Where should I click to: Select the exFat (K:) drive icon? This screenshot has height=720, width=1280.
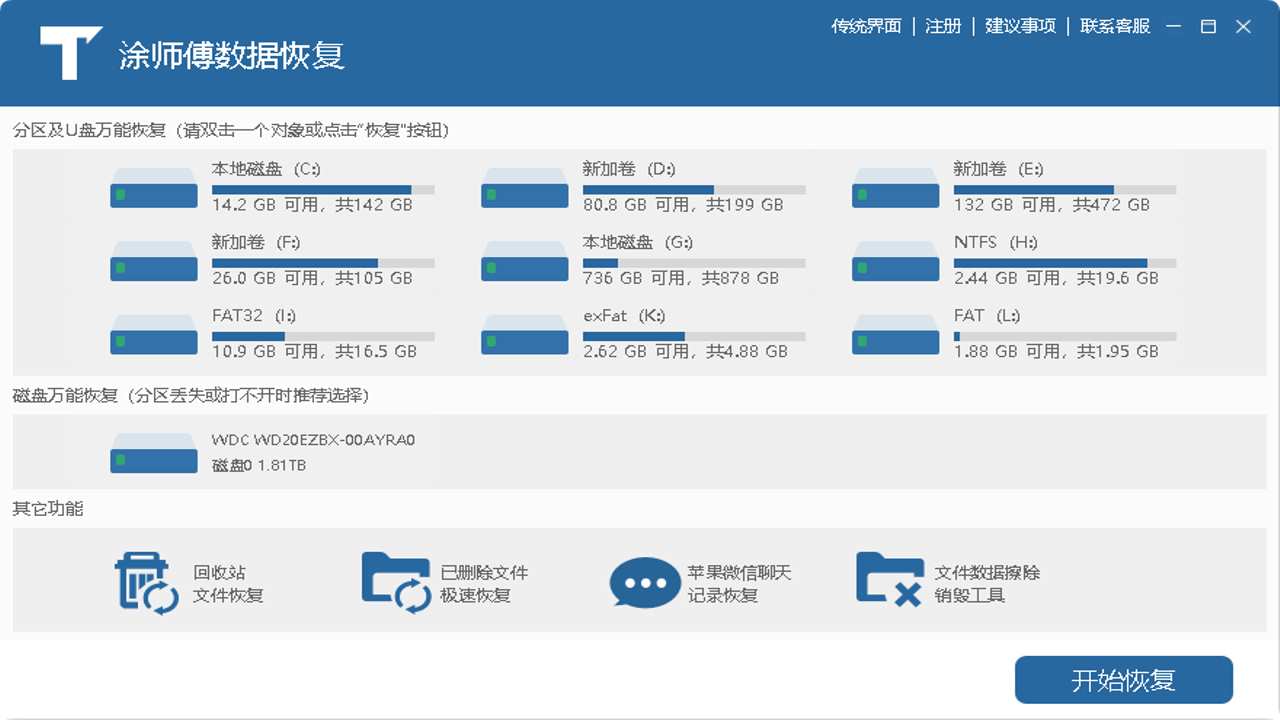click(x=524, y=335)
